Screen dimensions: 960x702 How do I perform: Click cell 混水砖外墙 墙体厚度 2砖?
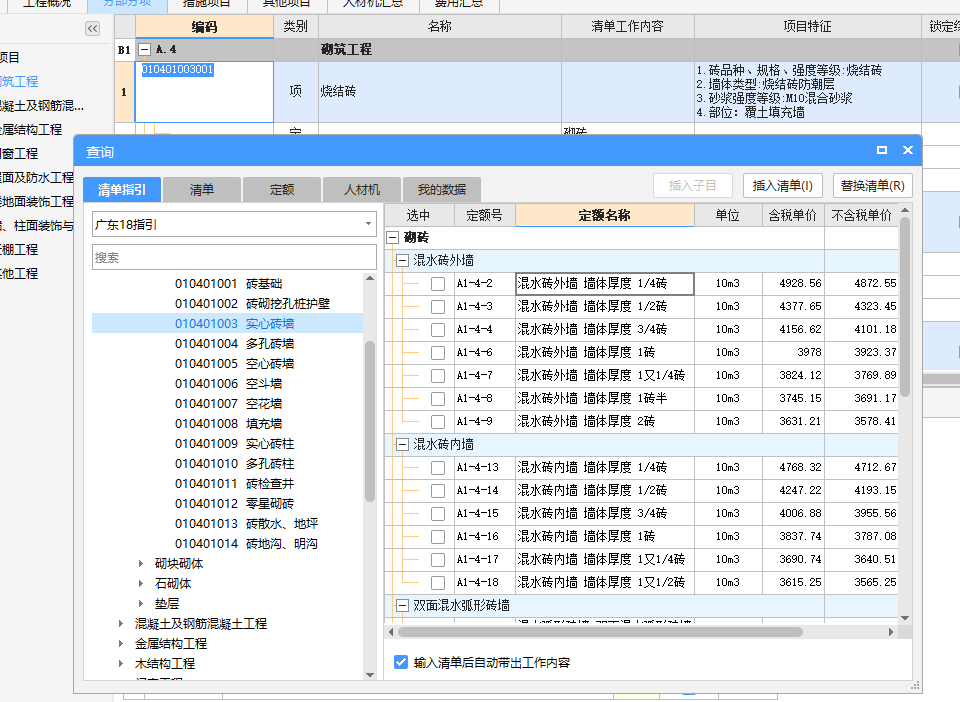pyautogui.click(x=605, y=422)
